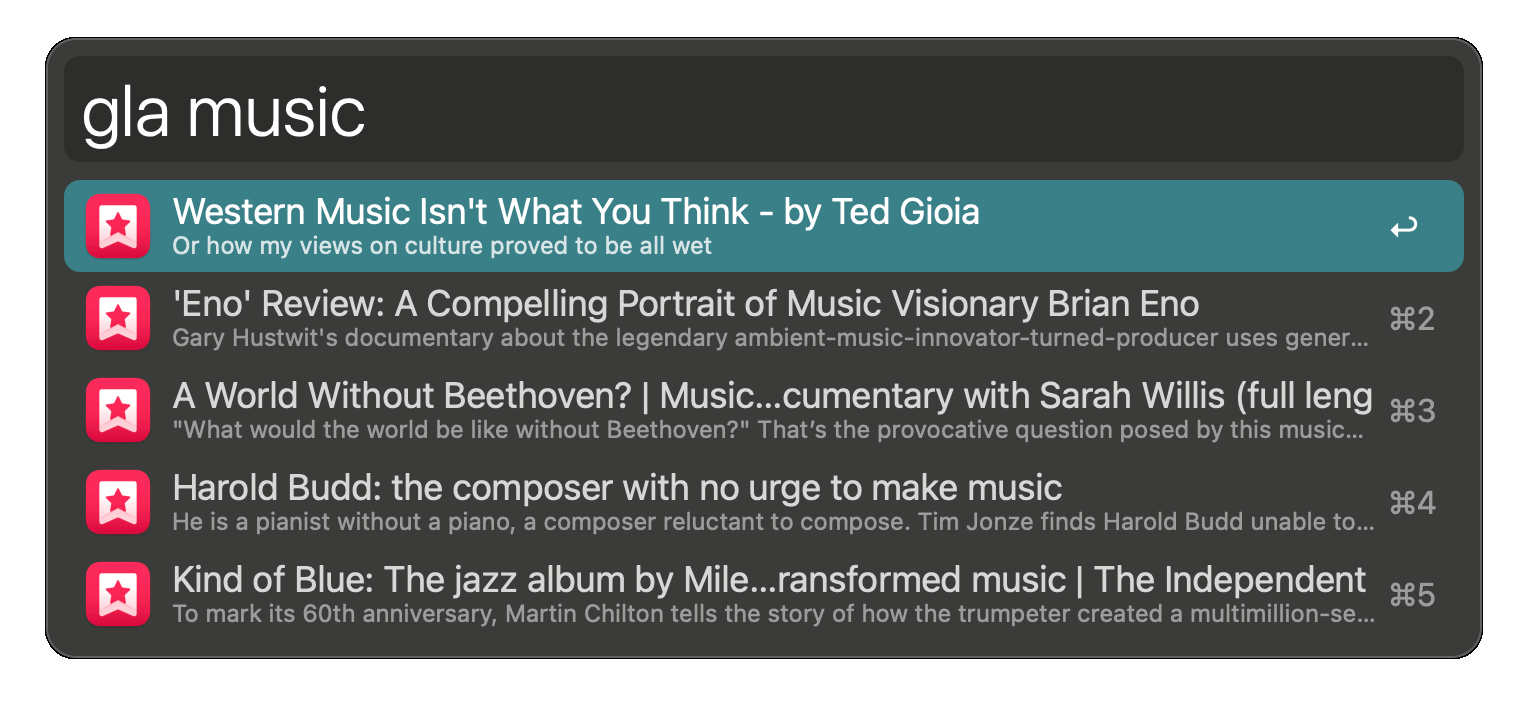Open Harold Budd: the composer article title

[617, 488]
